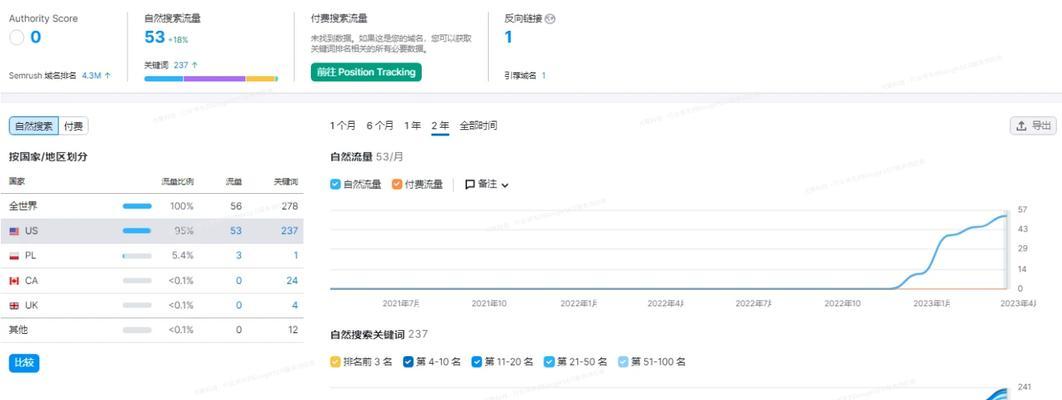This screenshot has width=1062, height=400.
Task: Toggle the 付费流量 checkbox
Action: (x=397, y=184)
